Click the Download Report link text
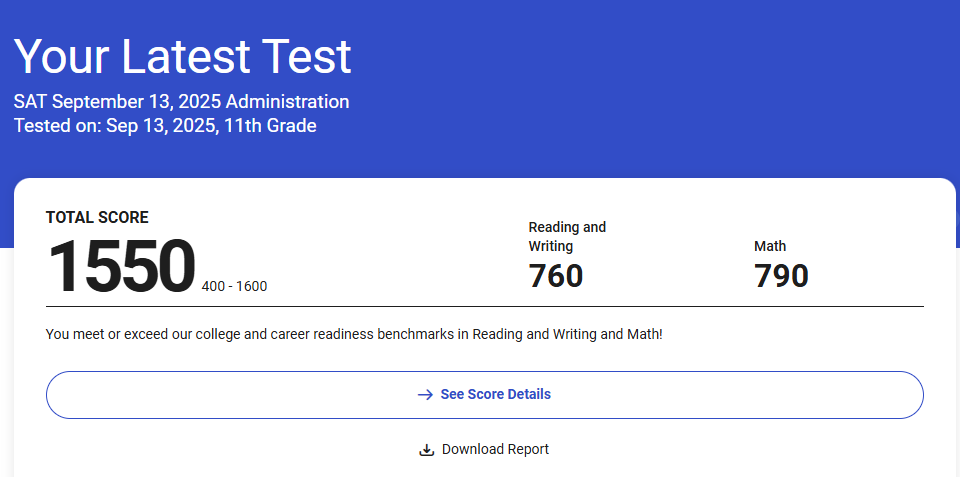 coord(495,450)
